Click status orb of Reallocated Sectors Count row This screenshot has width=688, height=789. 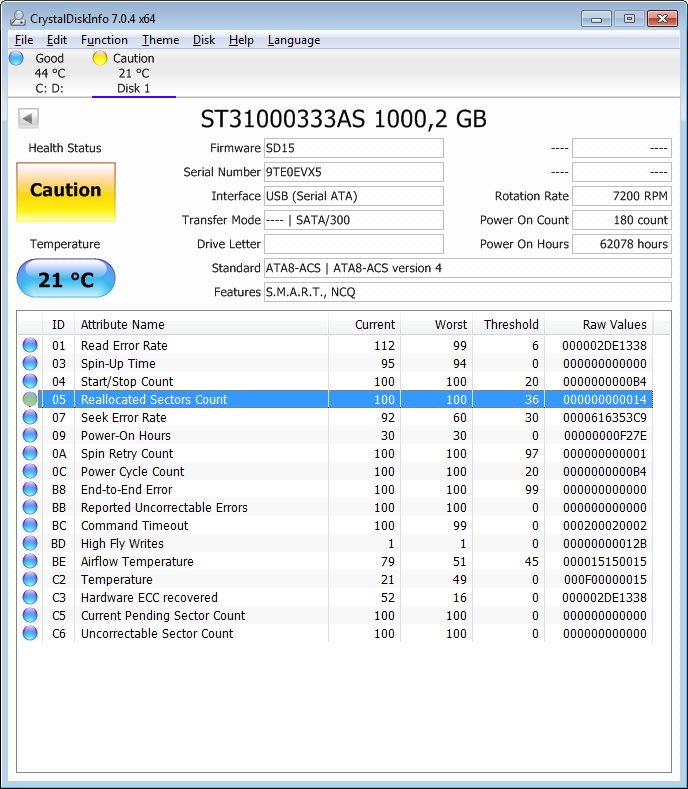(30, 400)
